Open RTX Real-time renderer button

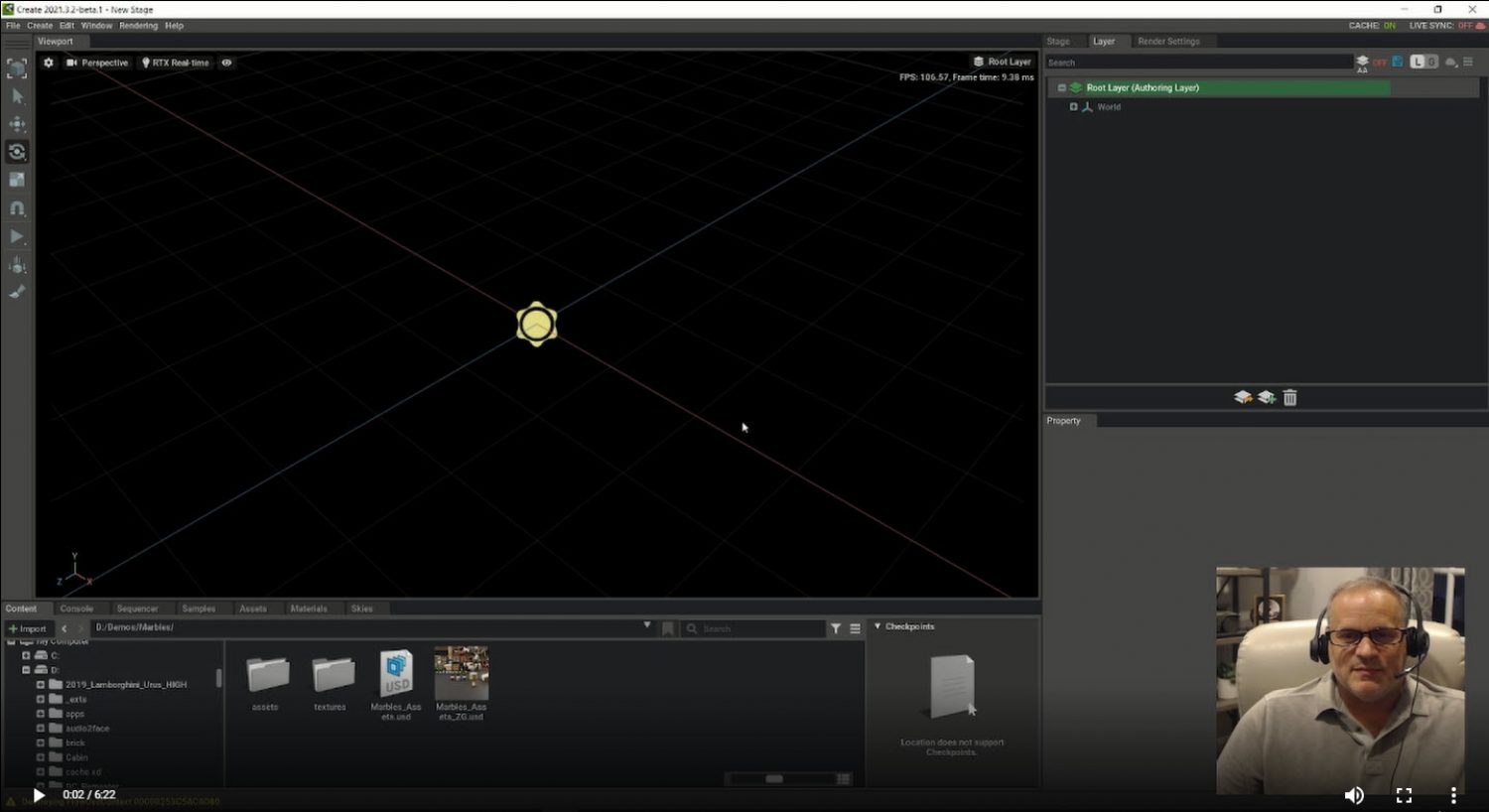click(x=176, y=63)
